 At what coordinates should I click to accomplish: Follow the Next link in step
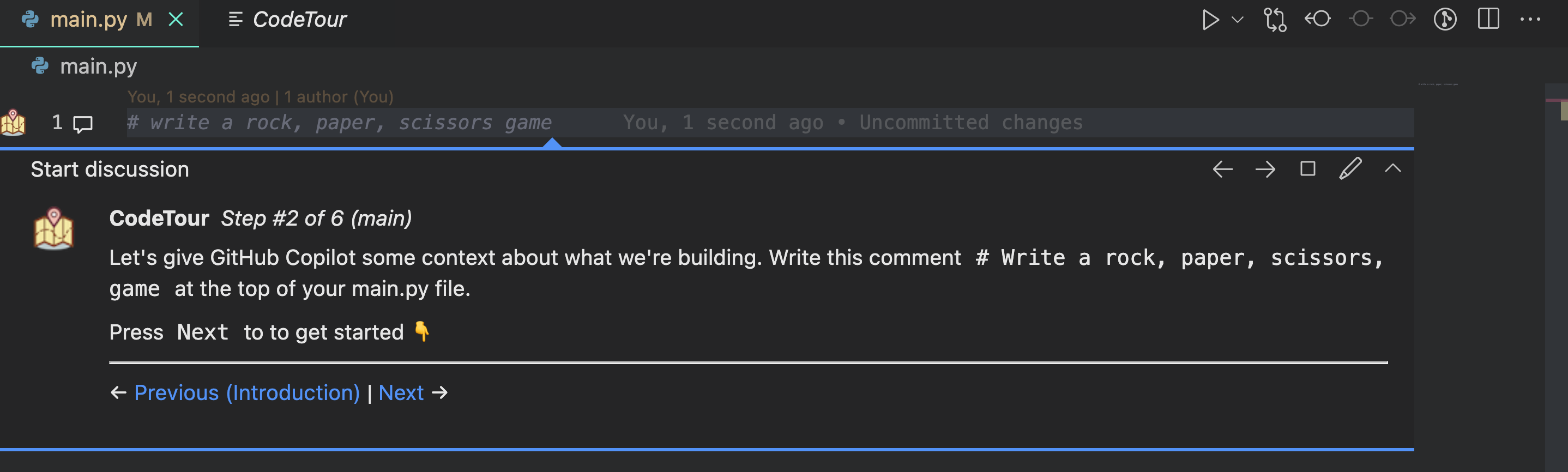[401, 393]
